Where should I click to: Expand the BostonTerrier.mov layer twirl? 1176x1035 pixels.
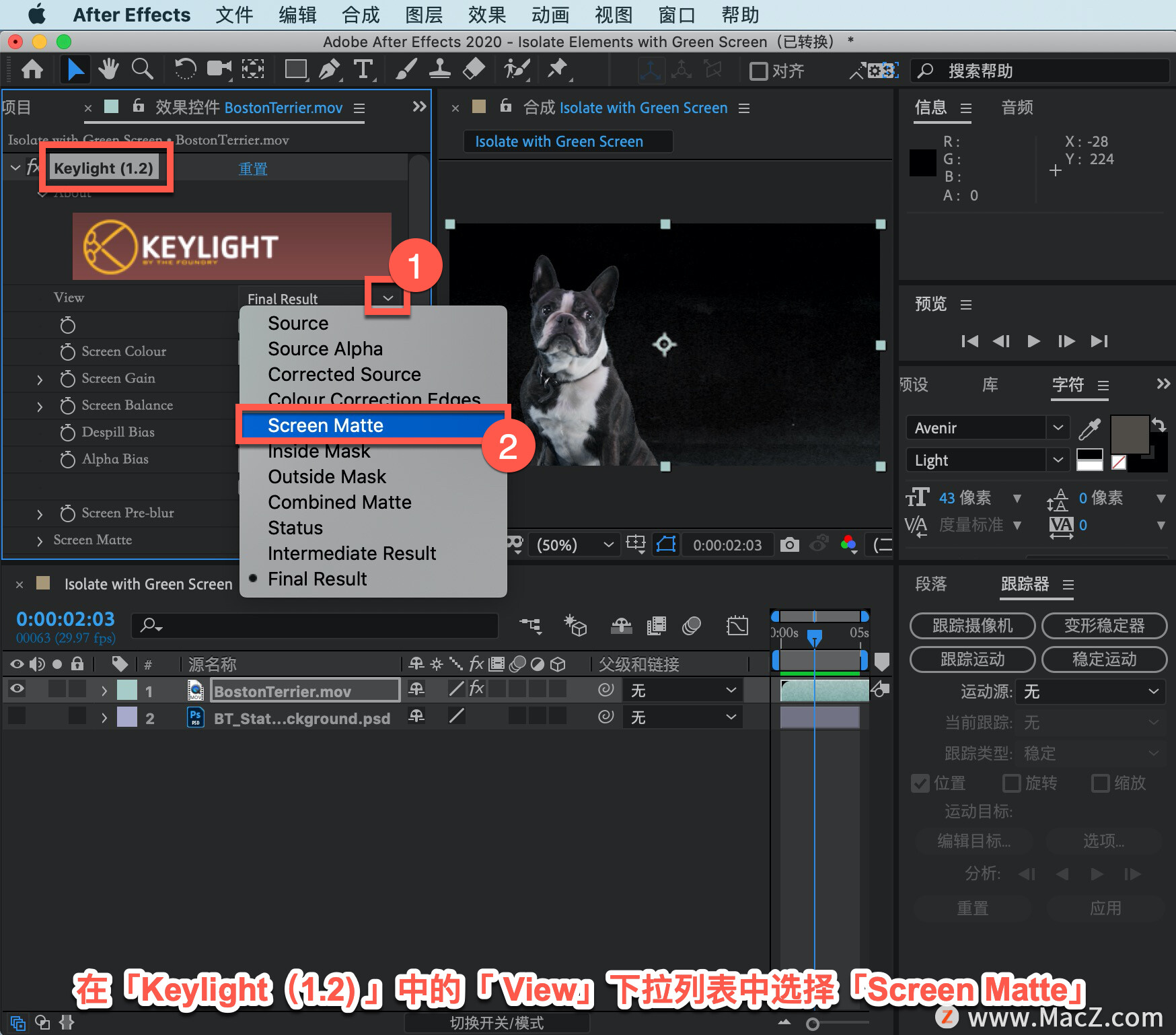(x=104, y=691)
